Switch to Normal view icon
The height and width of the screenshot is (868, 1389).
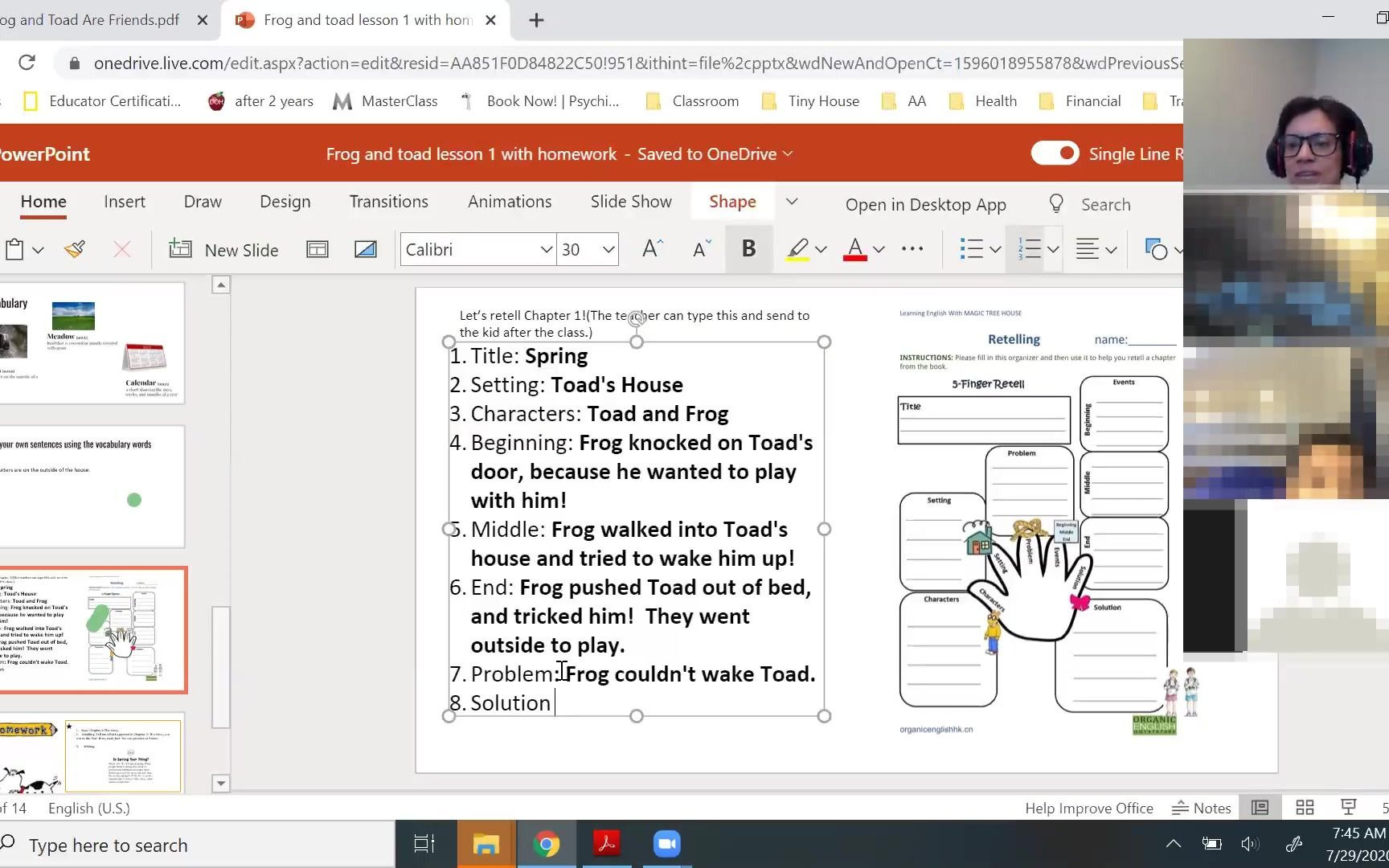pyautogui.click(x=1260, y=808)
